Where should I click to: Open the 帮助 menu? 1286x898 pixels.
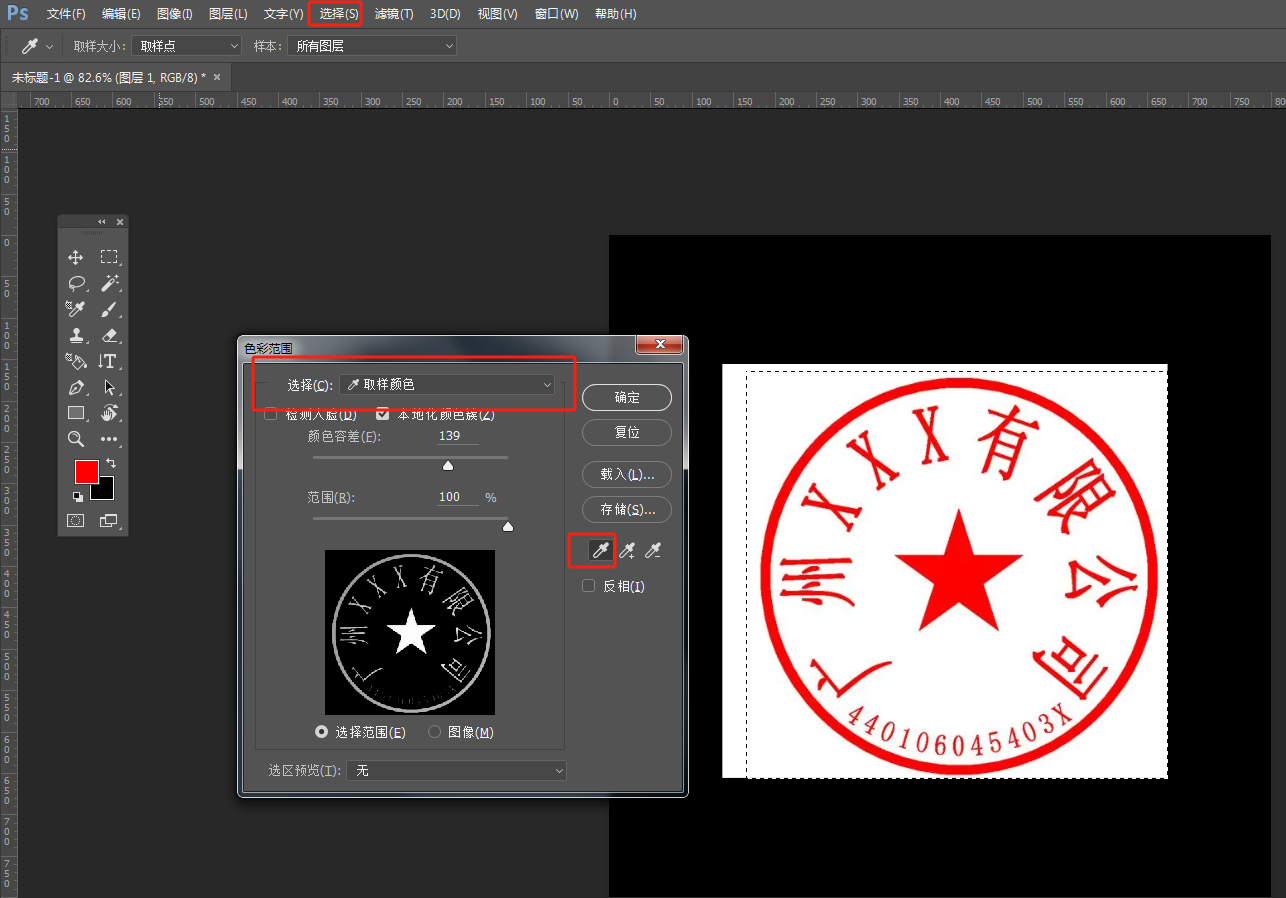615,14
